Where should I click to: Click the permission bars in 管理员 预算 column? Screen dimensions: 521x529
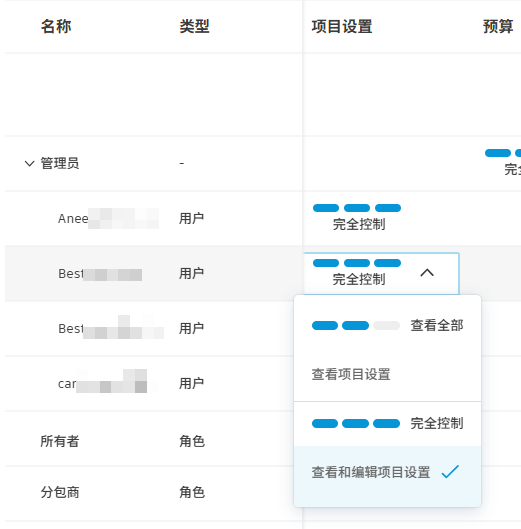[x=503, y=153]
